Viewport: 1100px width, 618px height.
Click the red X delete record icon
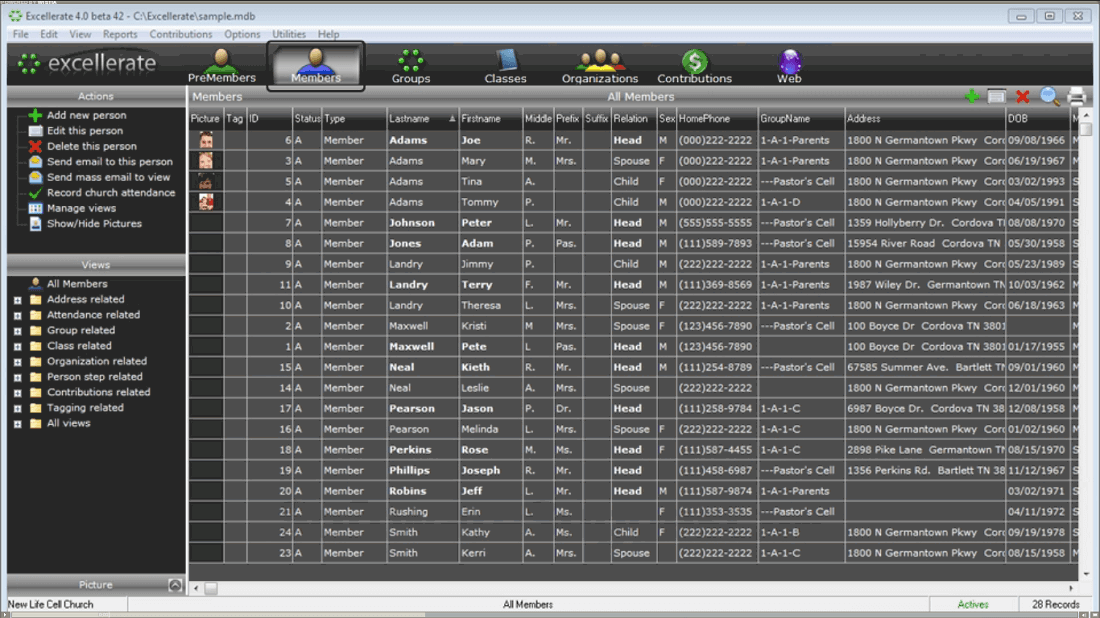[1024, 96]
